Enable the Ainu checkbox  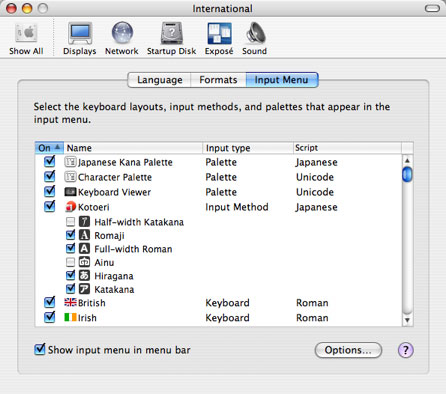point(70,262)
